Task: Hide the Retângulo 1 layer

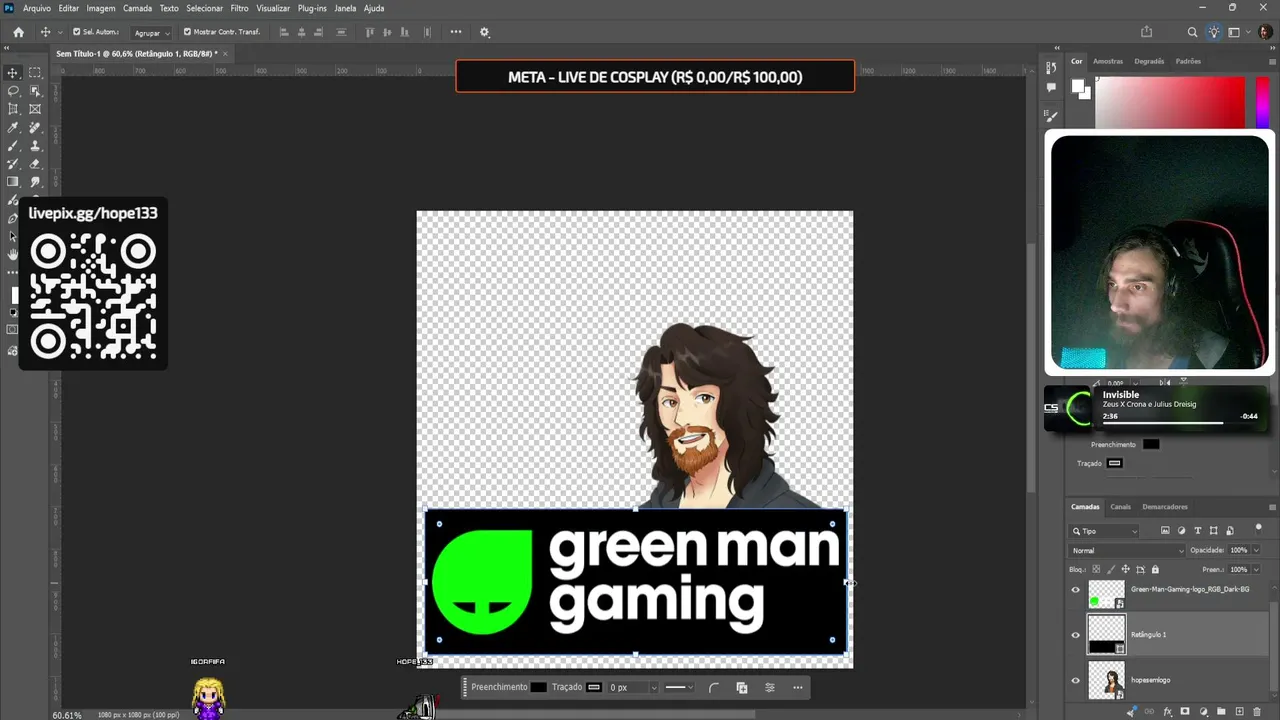Action: pyautogui.click(x=1076, y=635)
